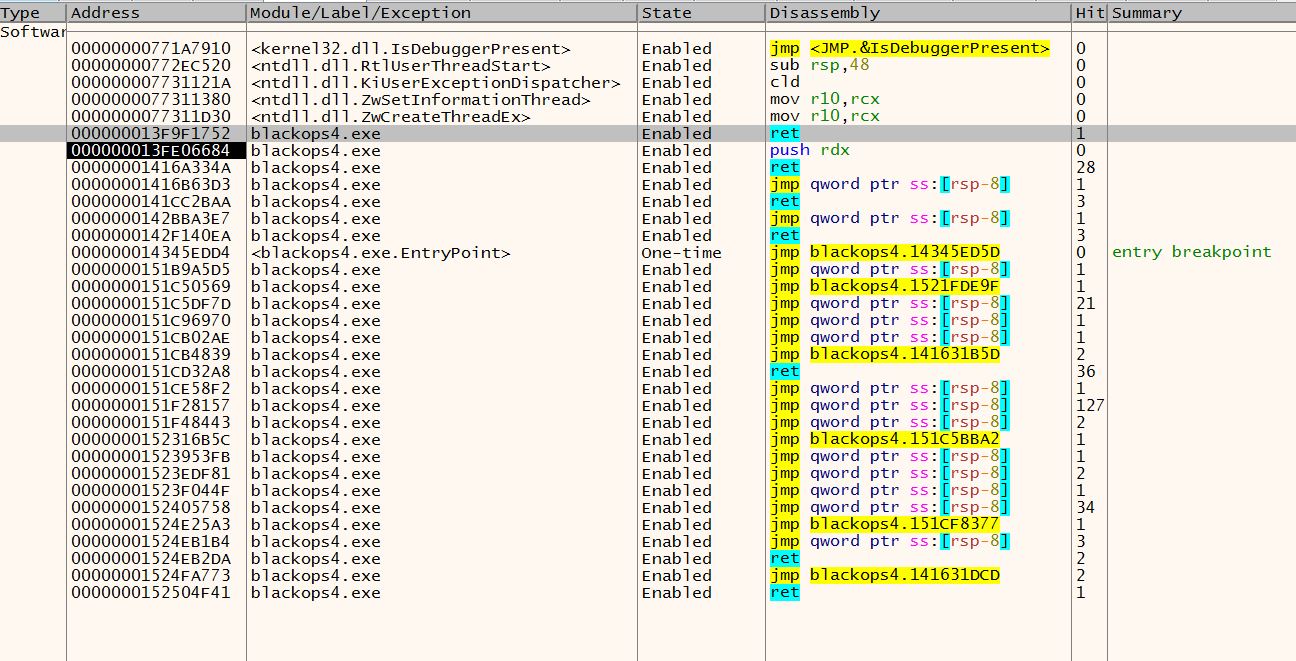Click the Type column header
The width and height of the screenshot is (1296, 661).
point(33,13)
